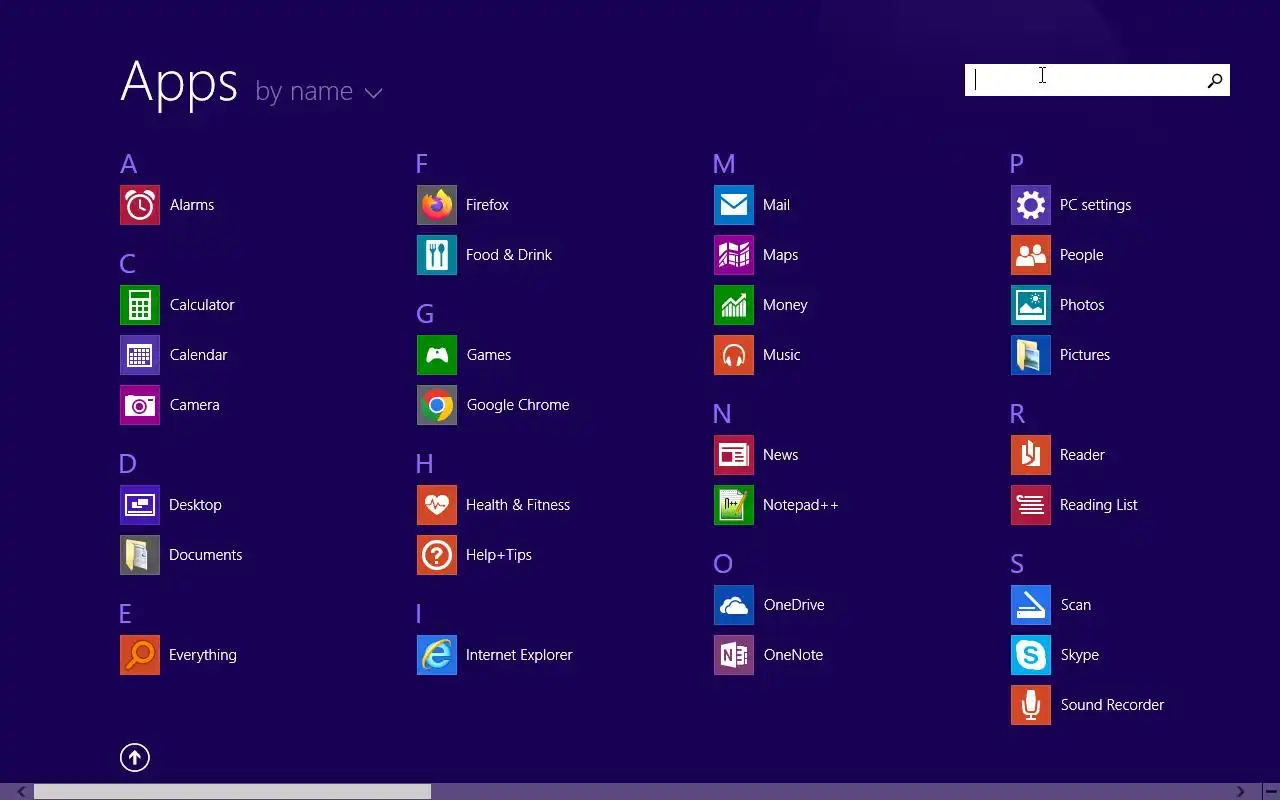Click the letter A group header
1280x800 pixels.
(128, 164)
